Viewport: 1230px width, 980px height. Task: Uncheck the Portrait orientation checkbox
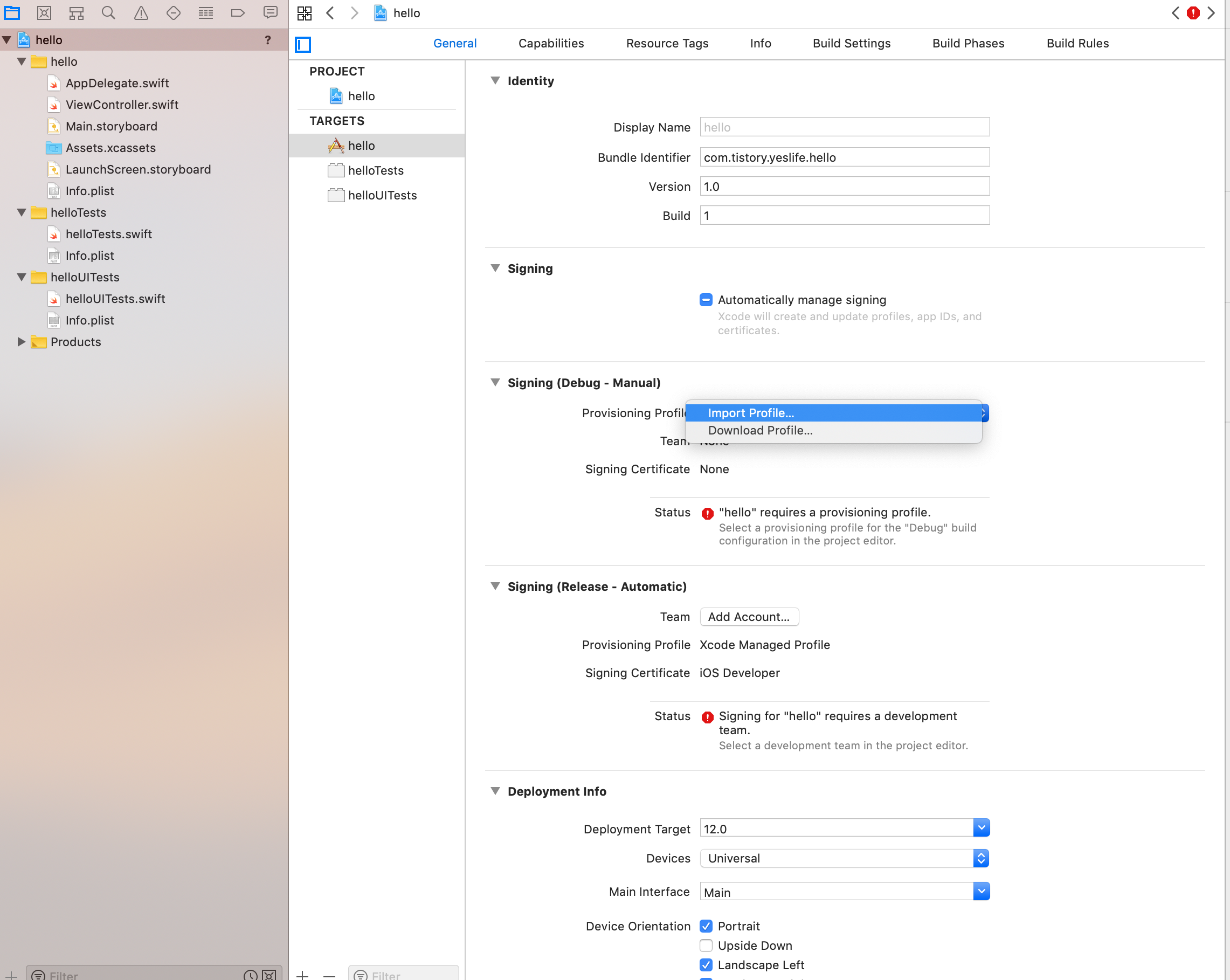tap(706, 926)
